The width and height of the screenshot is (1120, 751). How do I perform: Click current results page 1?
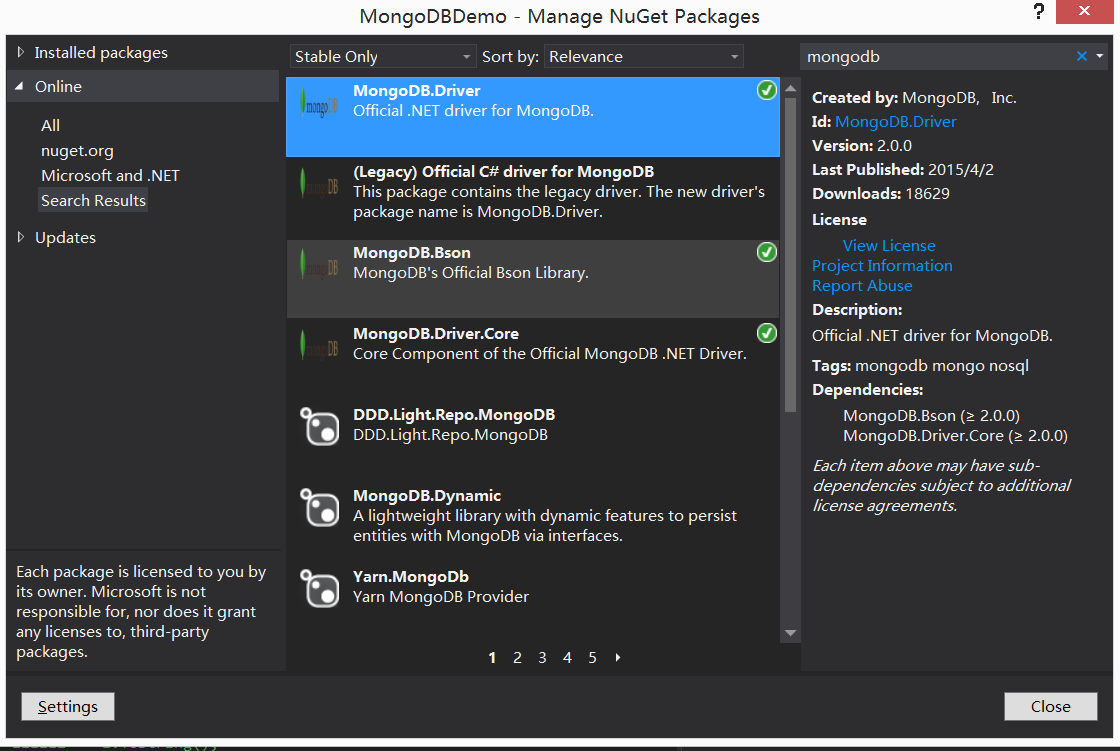(x=492, y=657)
